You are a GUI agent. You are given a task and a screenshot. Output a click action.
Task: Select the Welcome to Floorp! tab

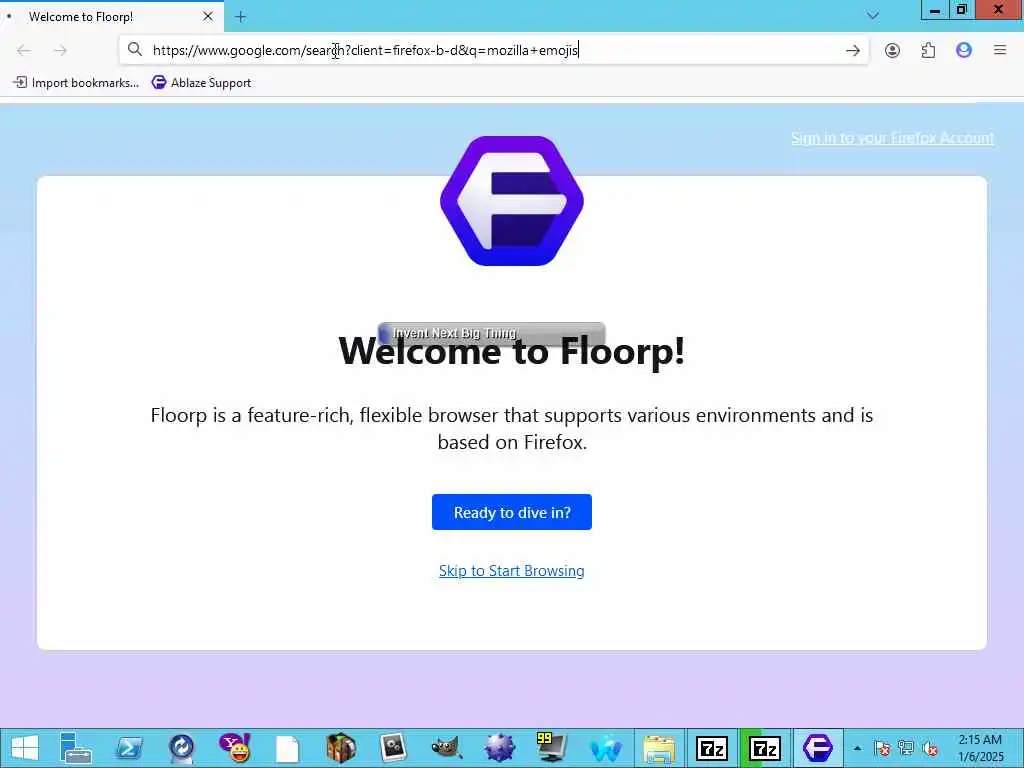(112, 16)
